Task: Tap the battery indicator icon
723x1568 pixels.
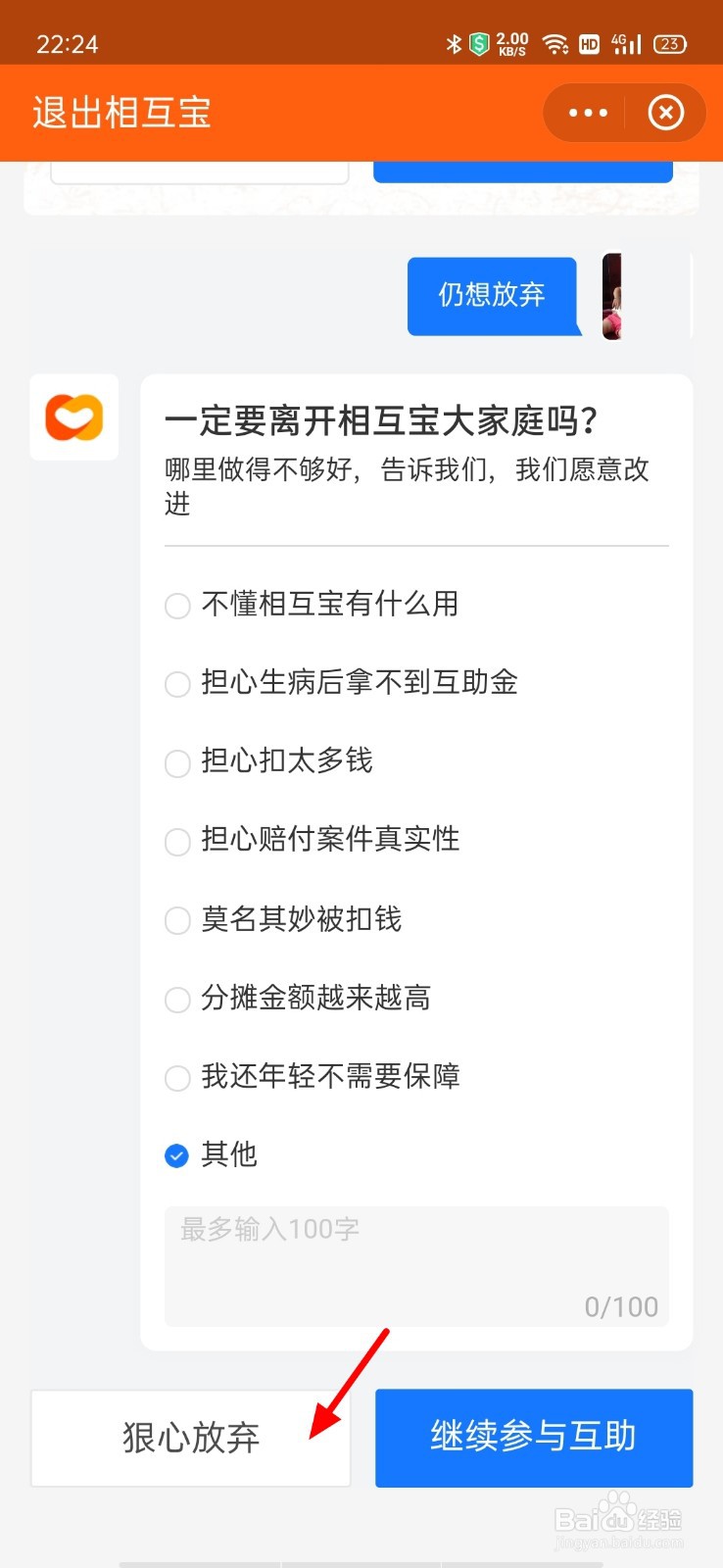Action: (x=670, y=44)
